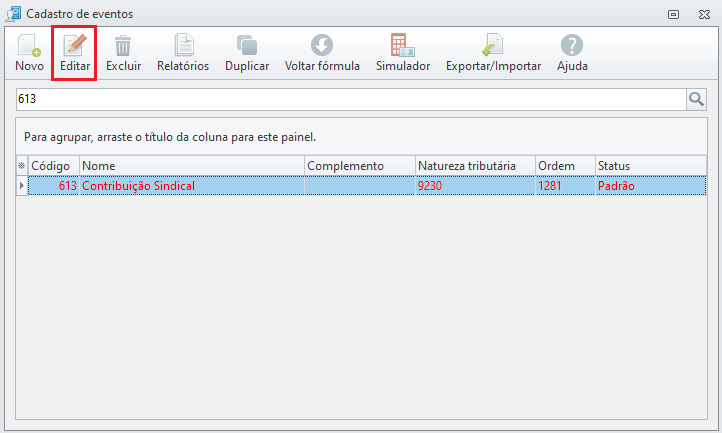Maximize the Cadastro de eventos window
This screenshot has height=433, width=722.
tap(673, 14)
